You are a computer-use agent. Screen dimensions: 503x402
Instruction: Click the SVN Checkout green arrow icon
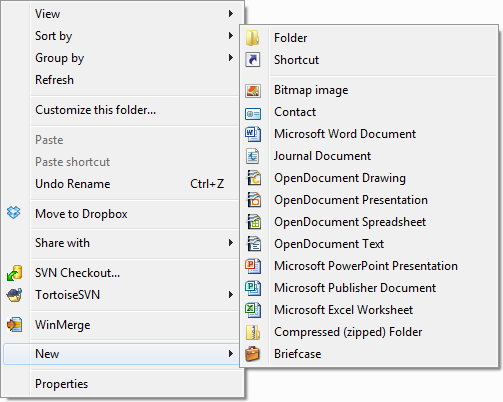[14, 273]
